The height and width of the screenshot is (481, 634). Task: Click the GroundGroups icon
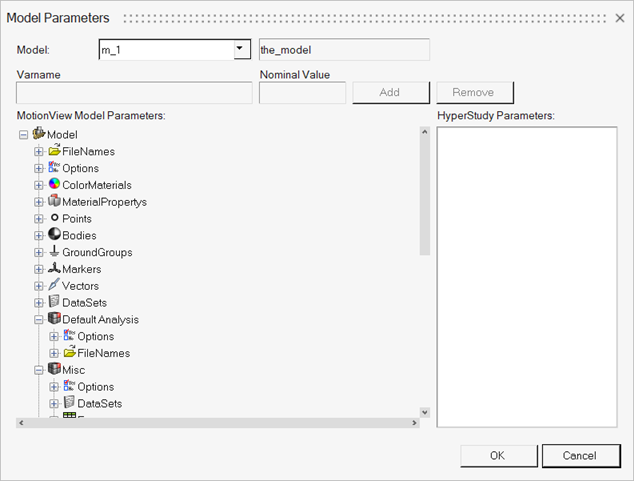pyautogui.click(x=54, y=252)
